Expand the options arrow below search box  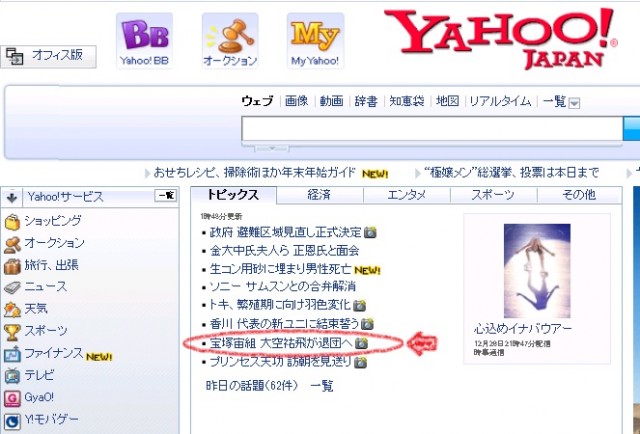pos(272,148)
